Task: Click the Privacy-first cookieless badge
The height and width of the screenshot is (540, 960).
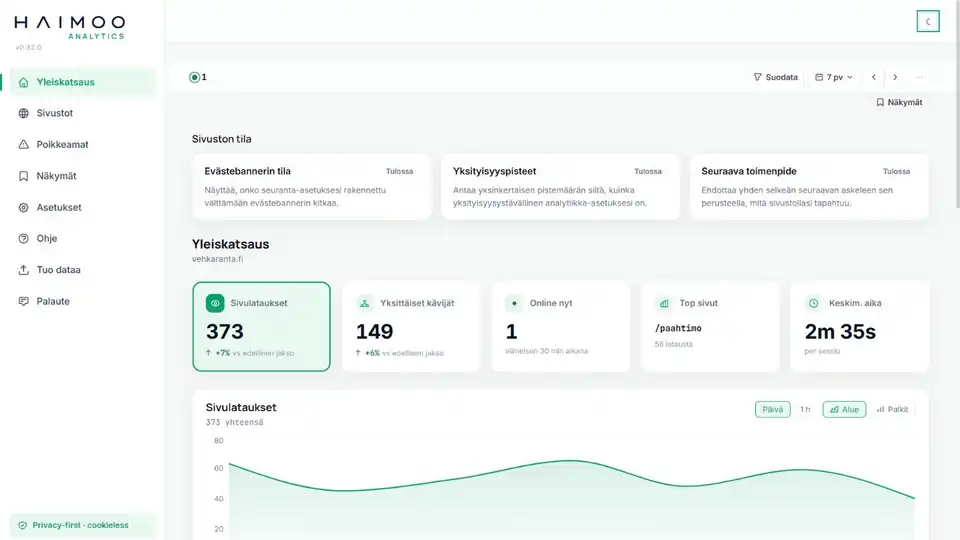Action: pos(83,525)
